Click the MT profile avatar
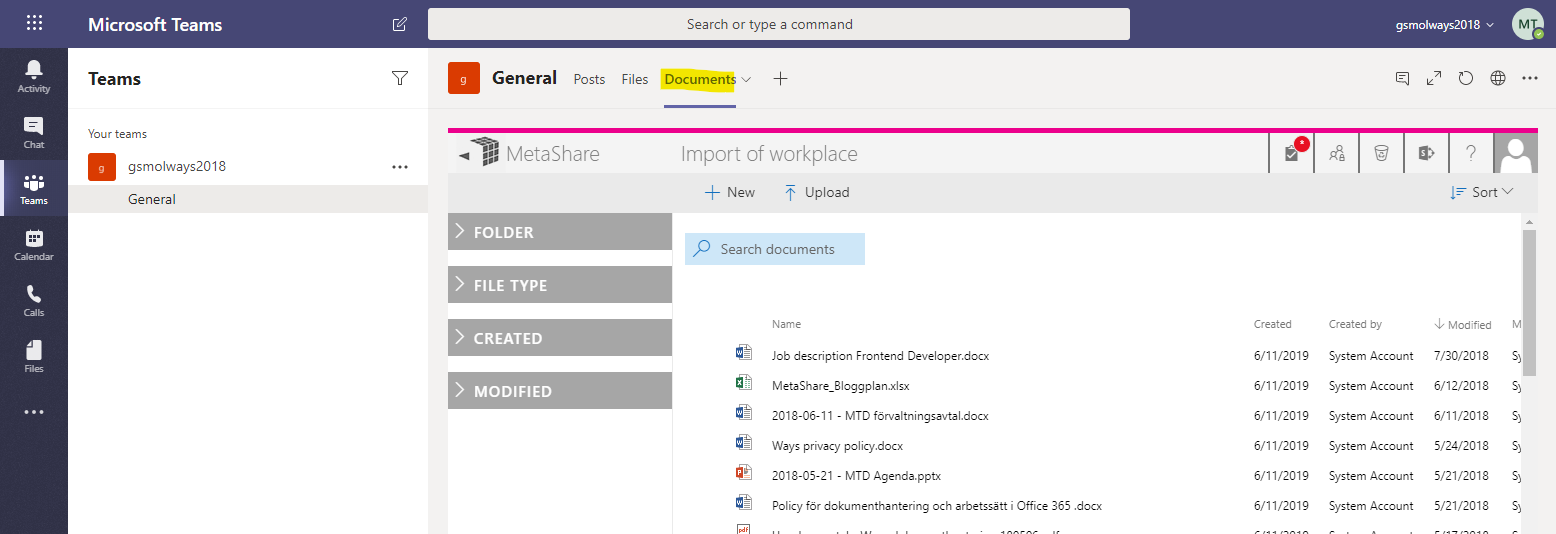Image resolution: width=1556 pixels, height=534 pixels. click(1528, 24)
